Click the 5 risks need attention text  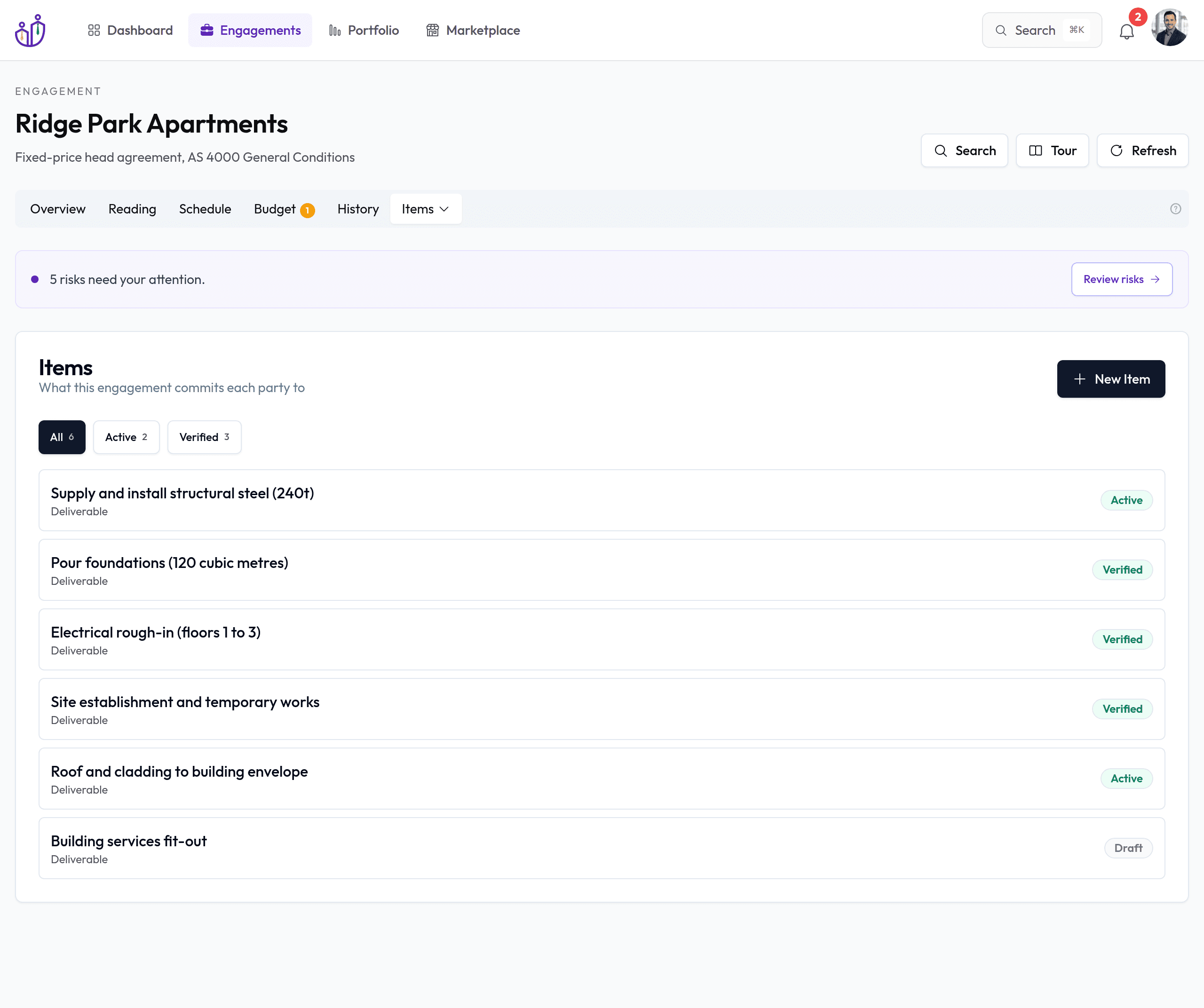127,280
